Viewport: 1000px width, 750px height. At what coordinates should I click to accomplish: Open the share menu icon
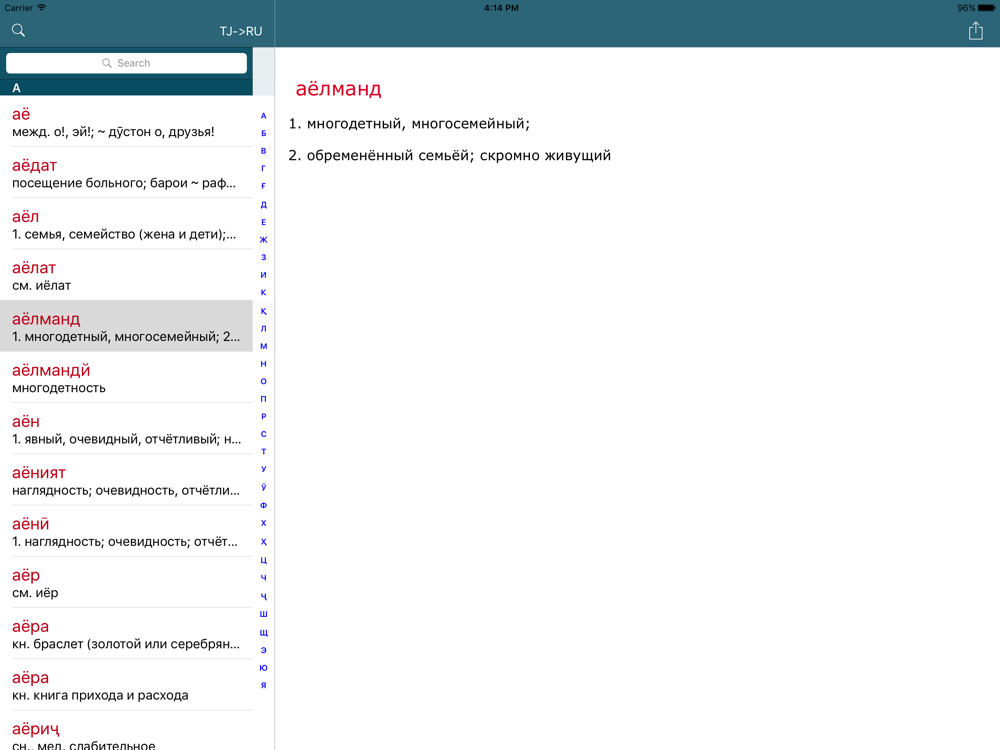point(975,30)
